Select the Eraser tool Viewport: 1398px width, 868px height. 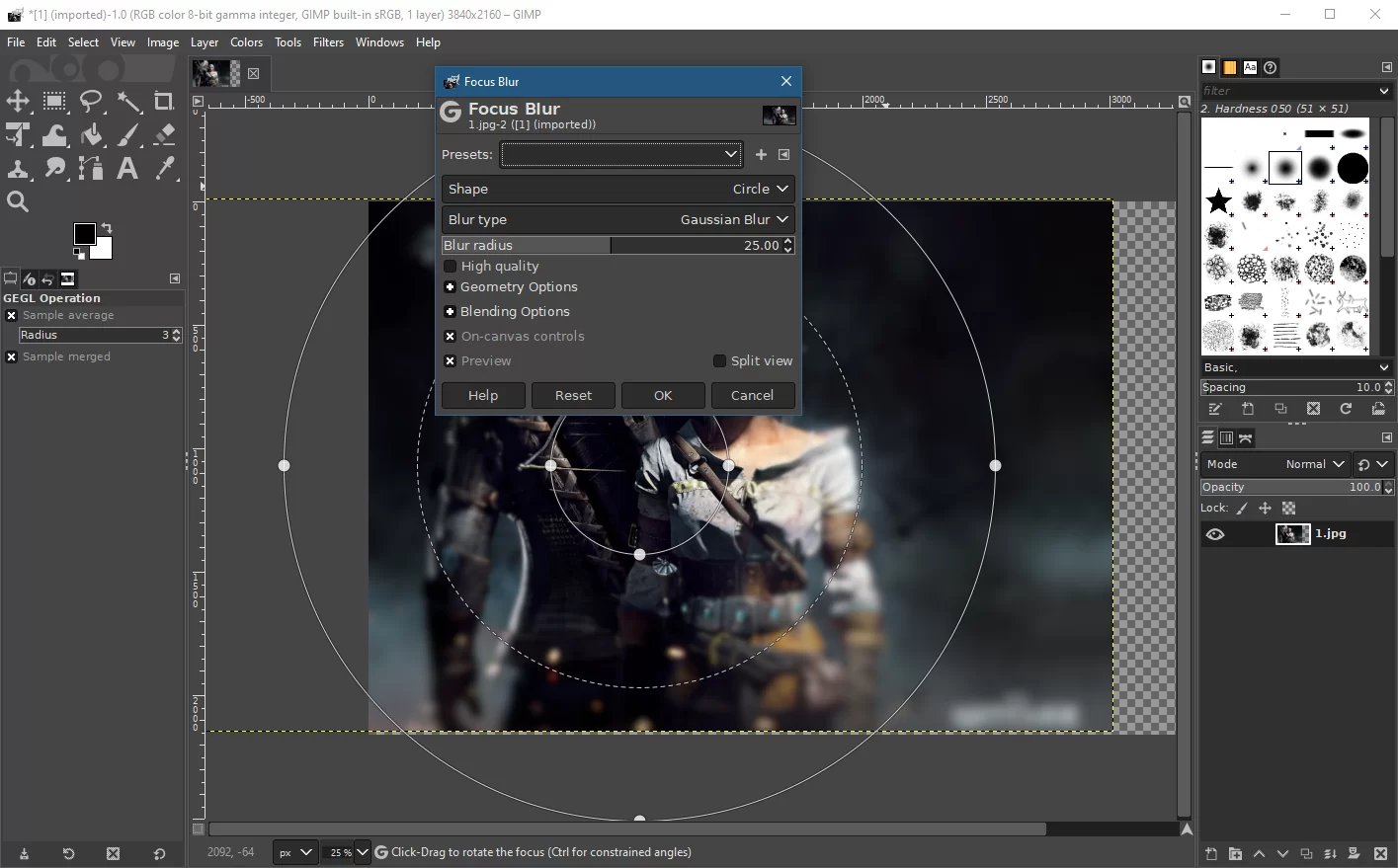[x=164, y=135]
